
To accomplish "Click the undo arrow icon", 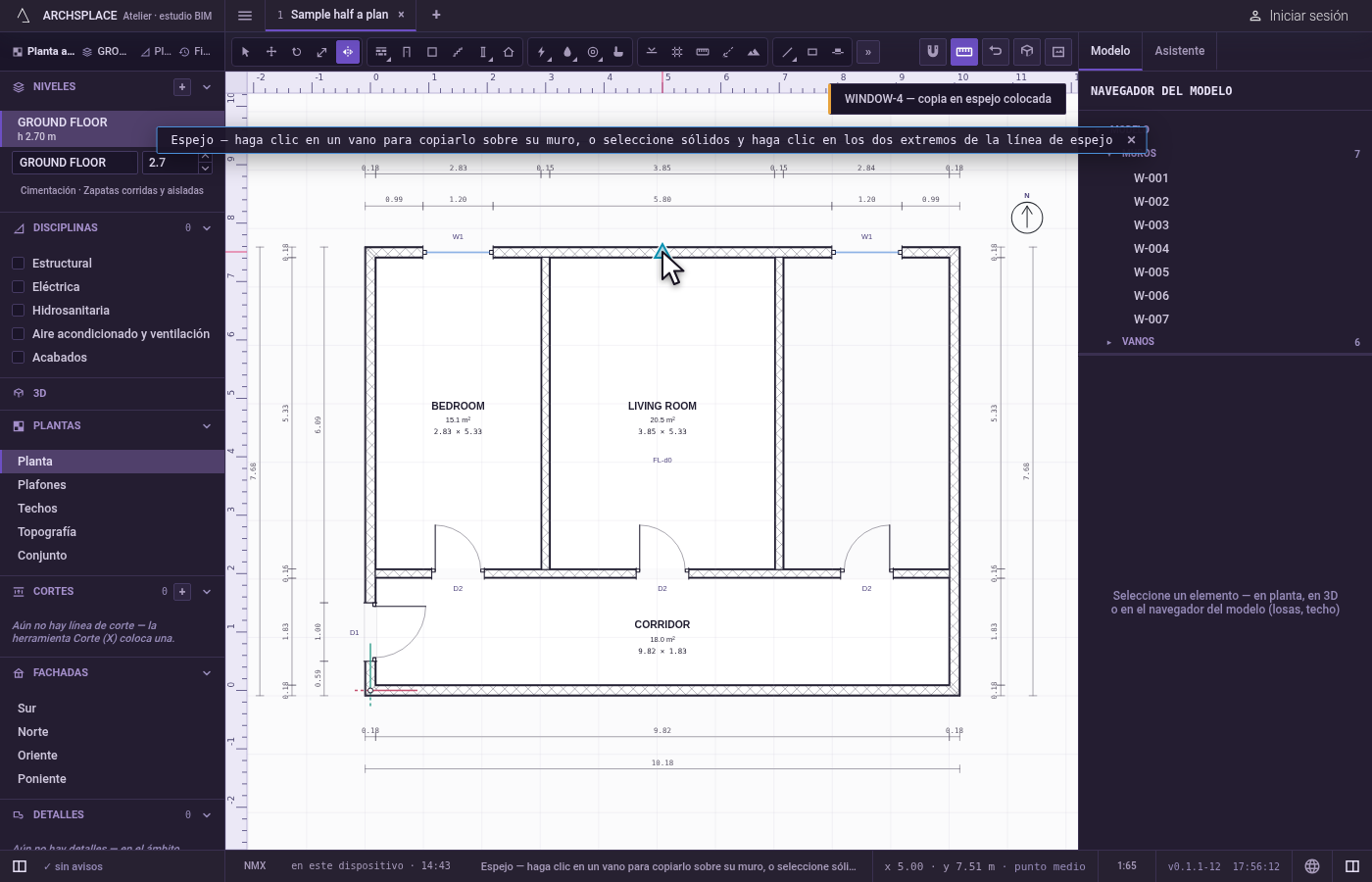I will pos(996,51).
